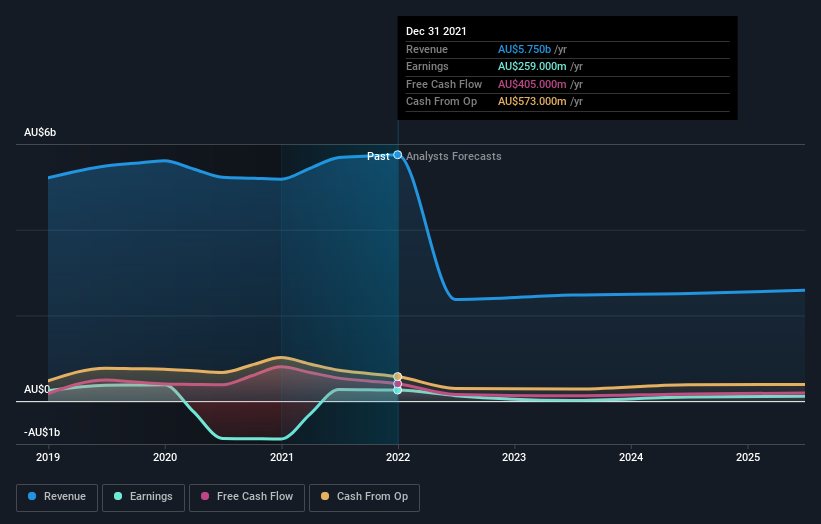
Task: Click the Analysts Forecasts label
Action: coord(454,156)
